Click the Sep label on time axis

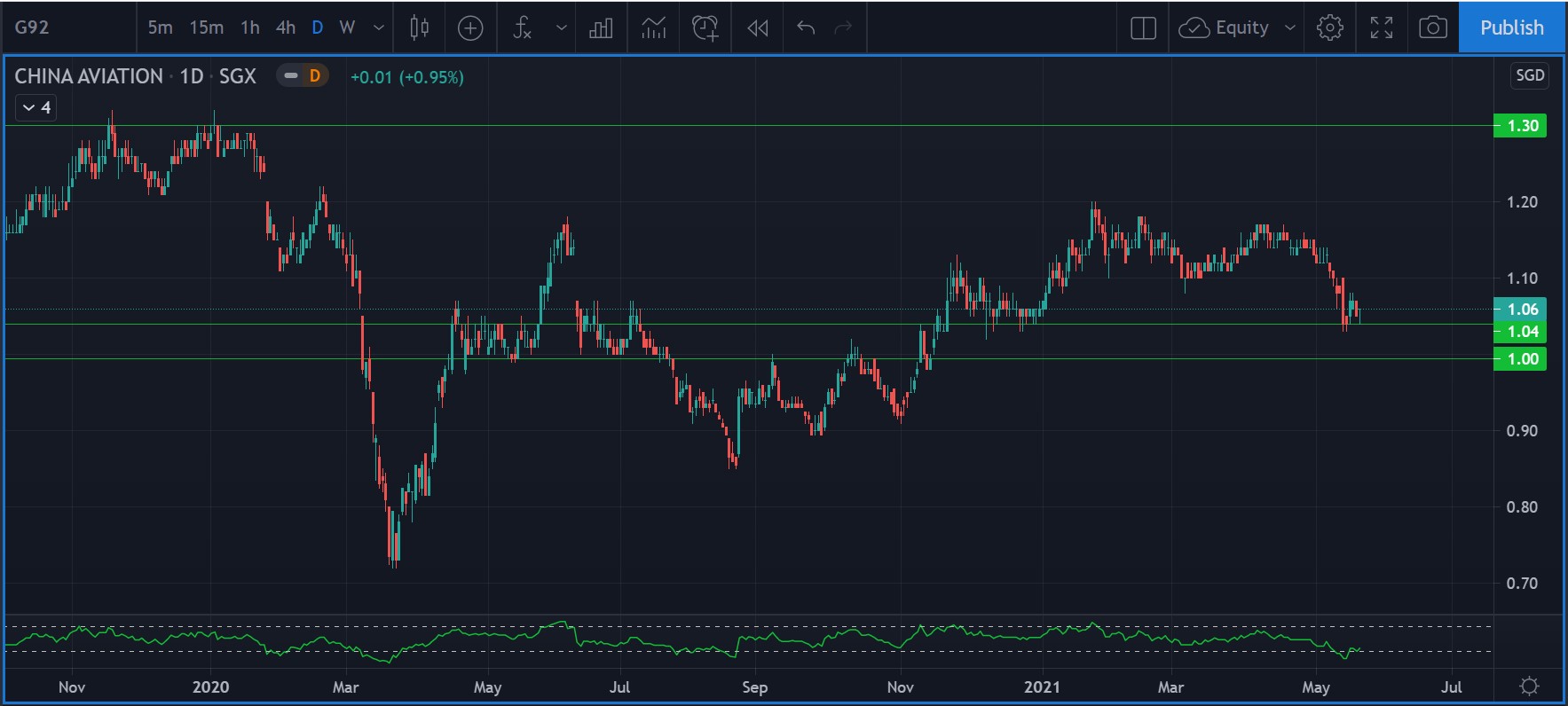[x=754, y=687]
